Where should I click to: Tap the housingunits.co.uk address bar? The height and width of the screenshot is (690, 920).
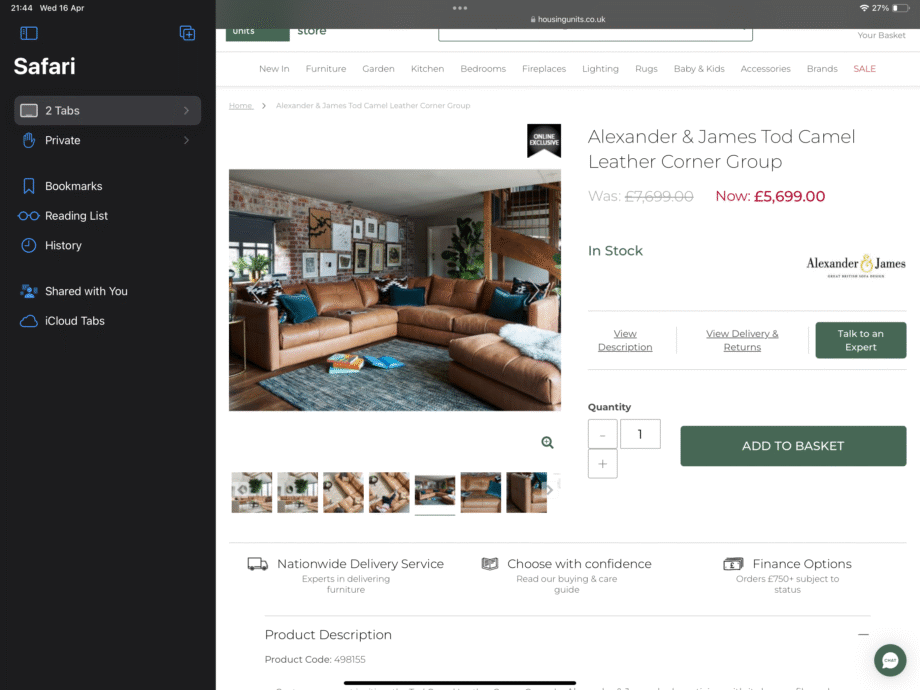coord(568,19)
